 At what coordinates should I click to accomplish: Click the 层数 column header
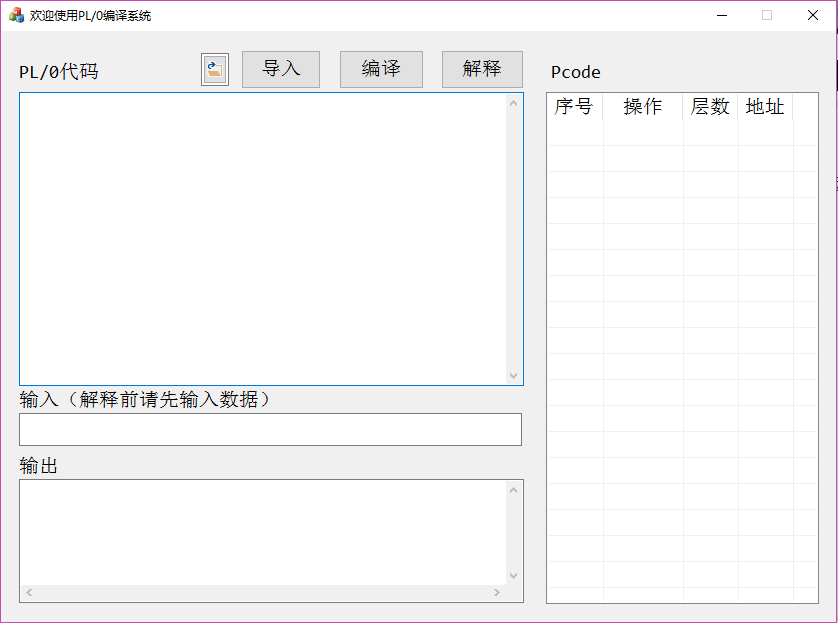(x=710, y=106)
